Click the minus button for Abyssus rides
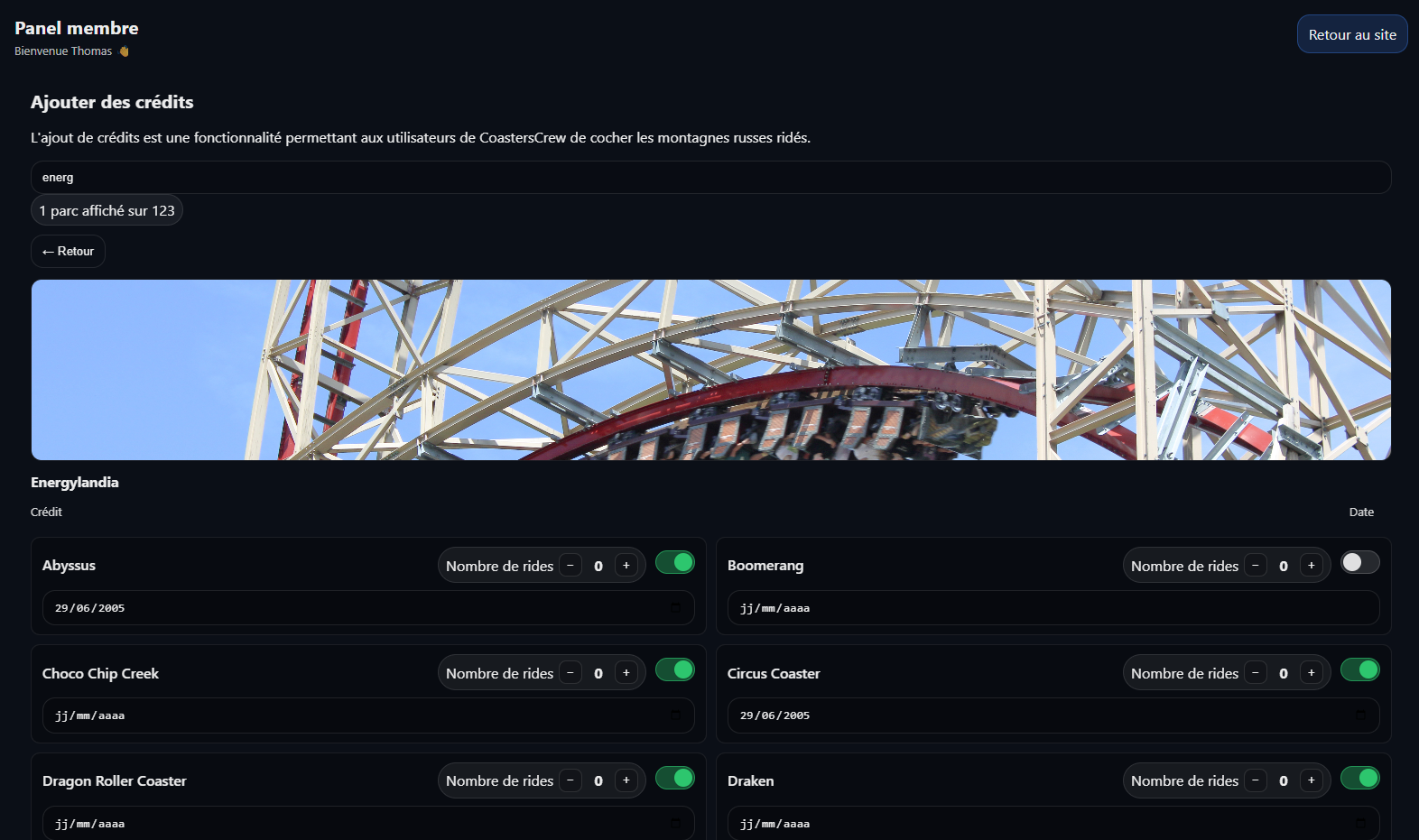The image size is (1419, 840). [570, 566]
